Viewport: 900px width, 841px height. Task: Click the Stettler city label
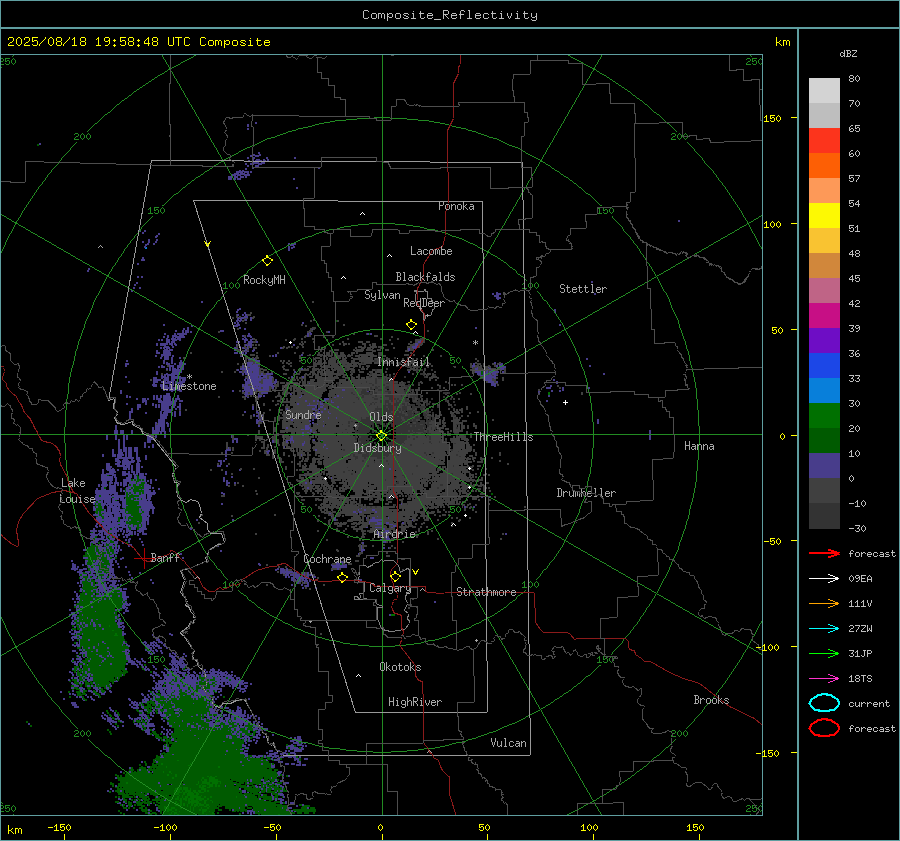[x=583, y=289]
